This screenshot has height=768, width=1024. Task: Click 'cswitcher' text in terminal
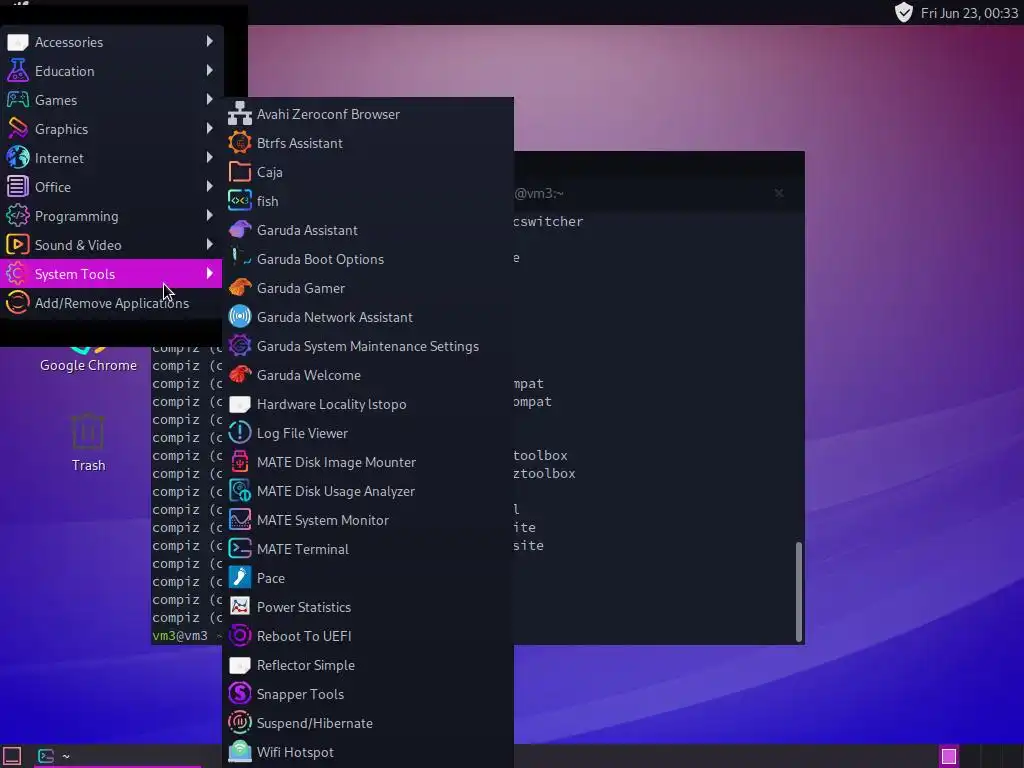[548, 221]
